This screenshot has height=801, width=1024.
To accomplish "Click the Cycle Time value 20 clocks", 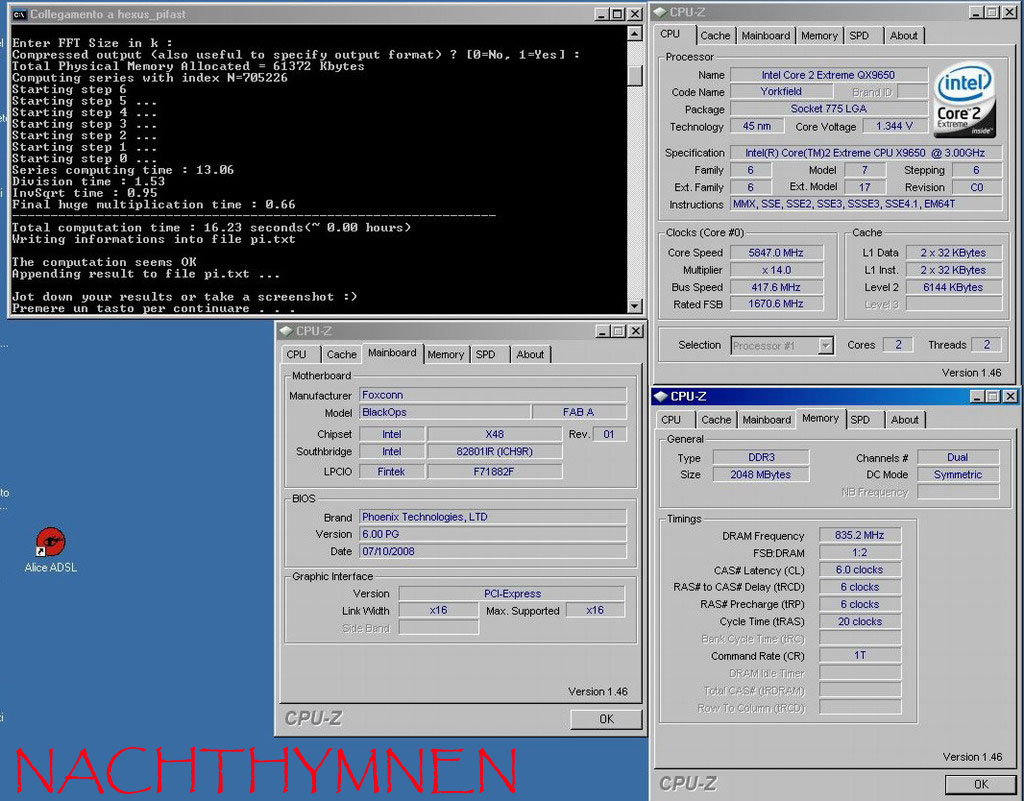I will click(x=859, y=621).
